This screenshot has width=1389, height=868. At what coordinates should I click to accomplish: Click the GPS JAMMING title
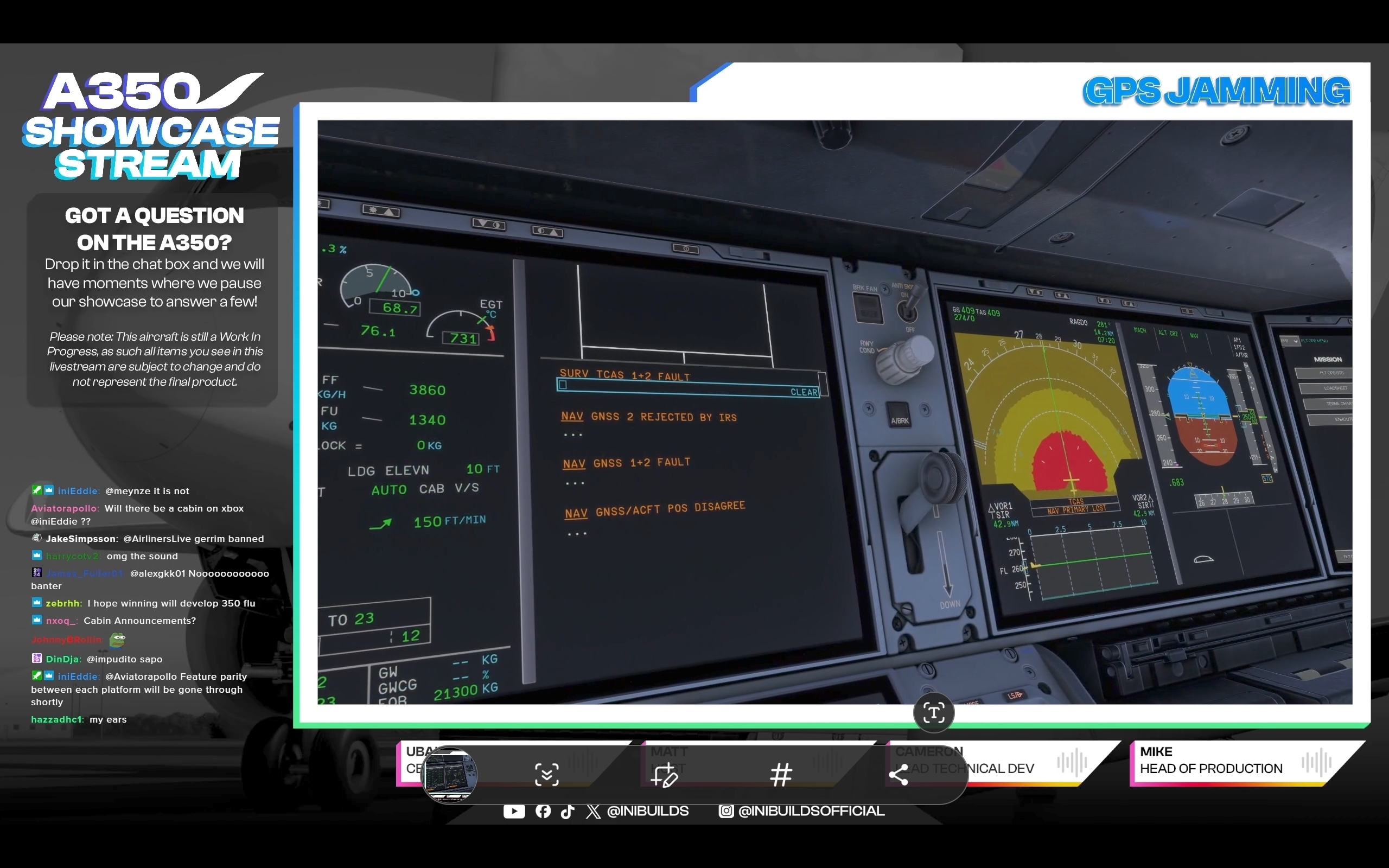click(x=1216, y=91)
